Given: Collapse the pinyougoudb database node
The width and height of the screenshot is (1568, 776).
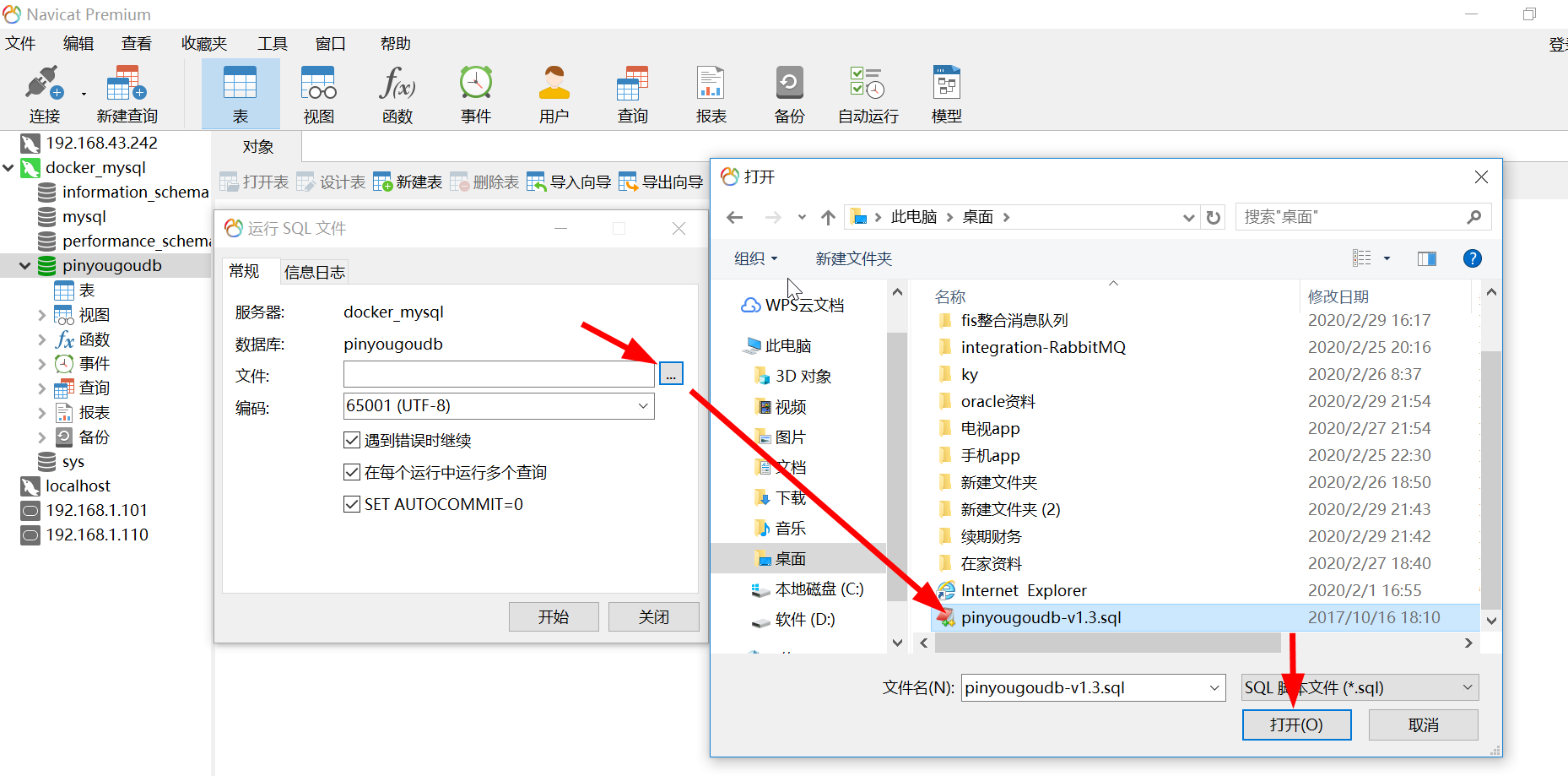Looking at the screenshot, I should point(25,266).
